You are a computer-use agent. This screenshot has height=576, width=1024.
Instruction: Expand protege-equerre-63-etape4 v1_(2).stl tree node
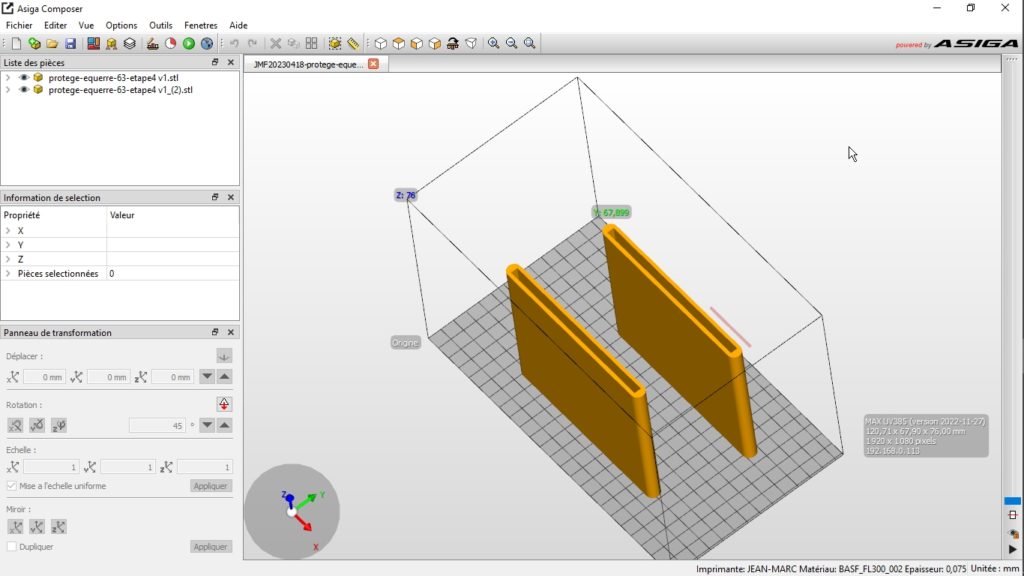(x=8, y=90)
